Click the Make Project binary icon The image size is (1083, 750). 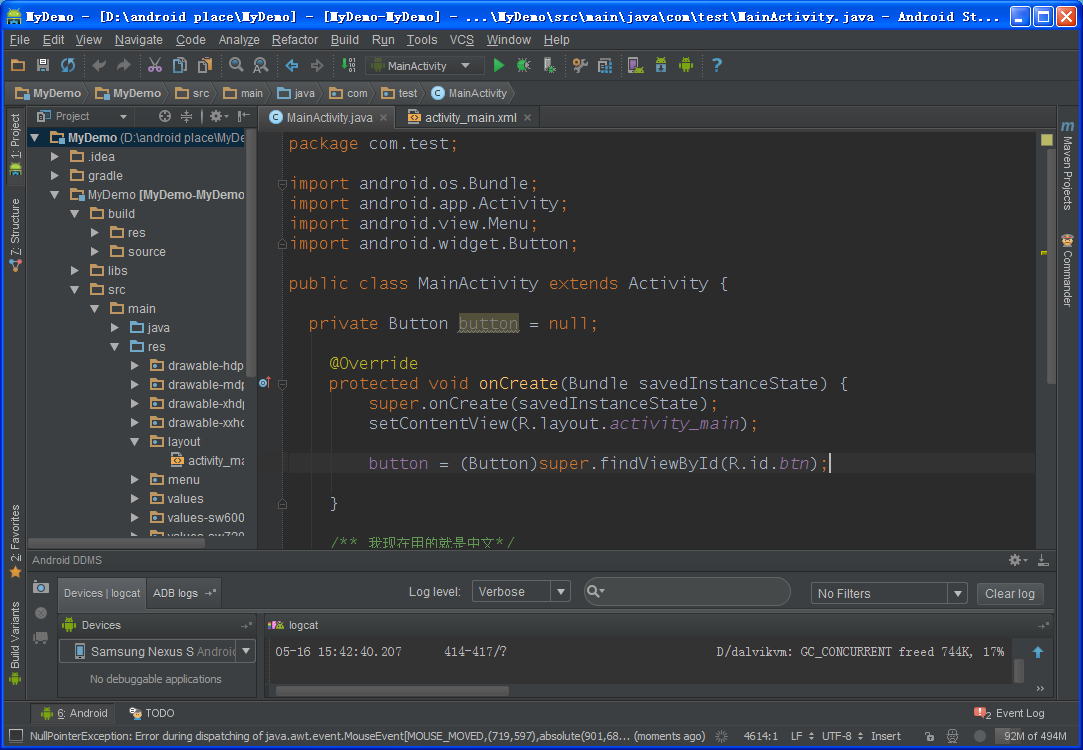[349, 66]
